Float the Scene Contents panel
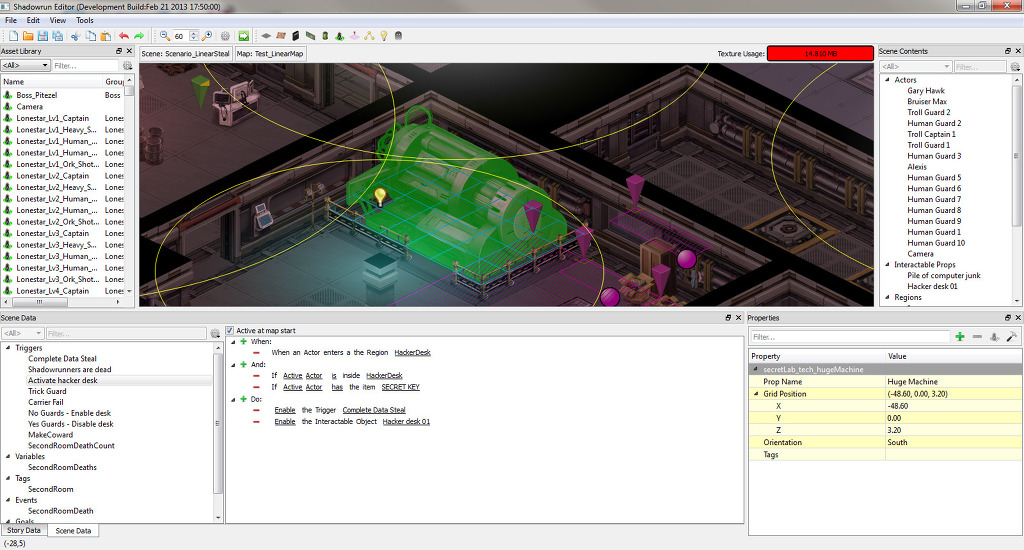1024x550 pixels. 1008,51
